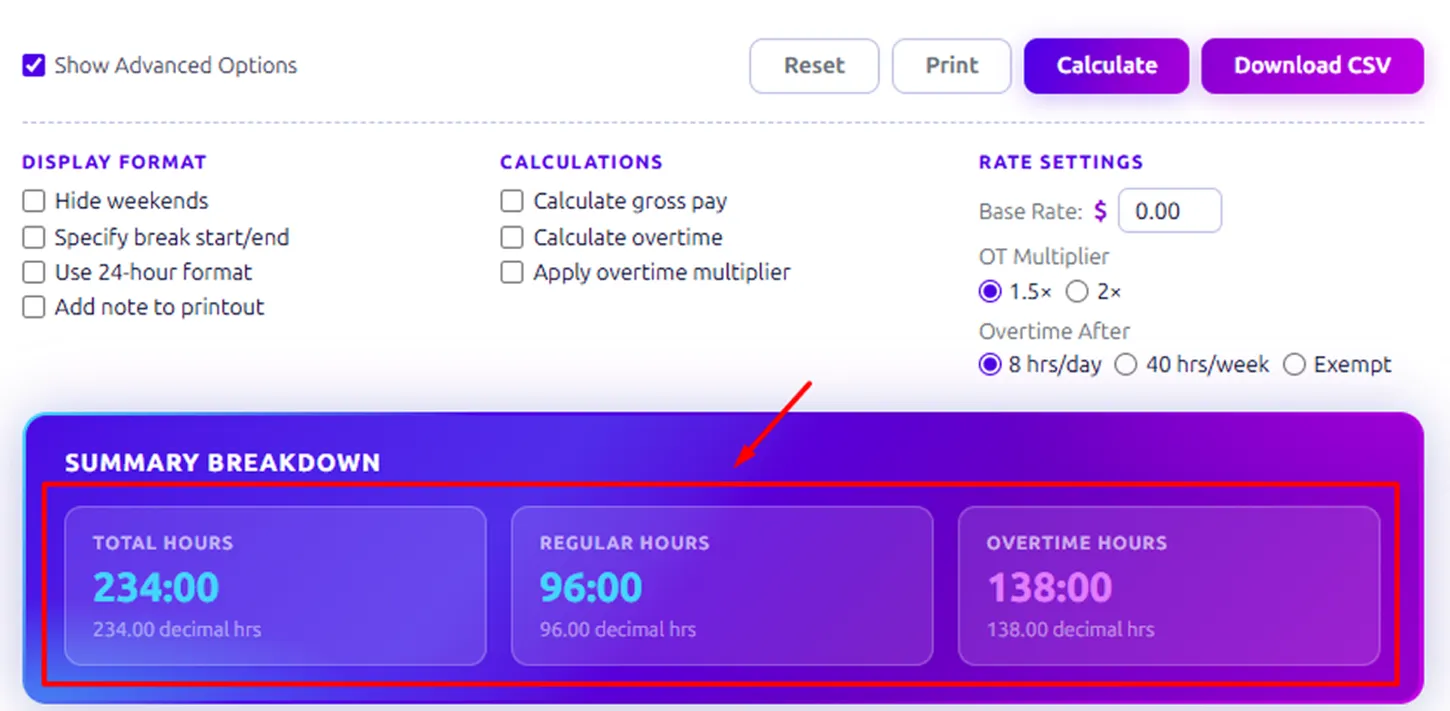Open the Print dialog
This screenshot has width=1450, height=711.
951,66
